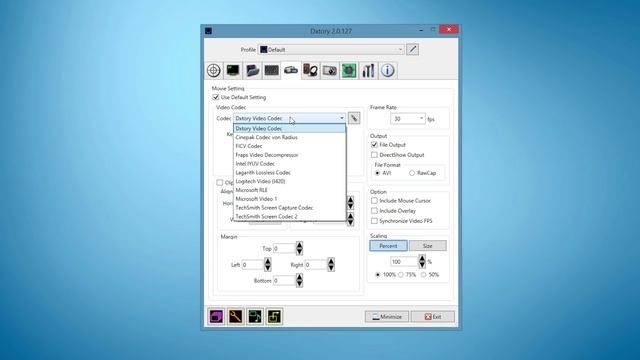The width and height of the screenshot is (640, 360).
Task: Select Microsoft Video 1 codec
Action: tap(289, 199)
